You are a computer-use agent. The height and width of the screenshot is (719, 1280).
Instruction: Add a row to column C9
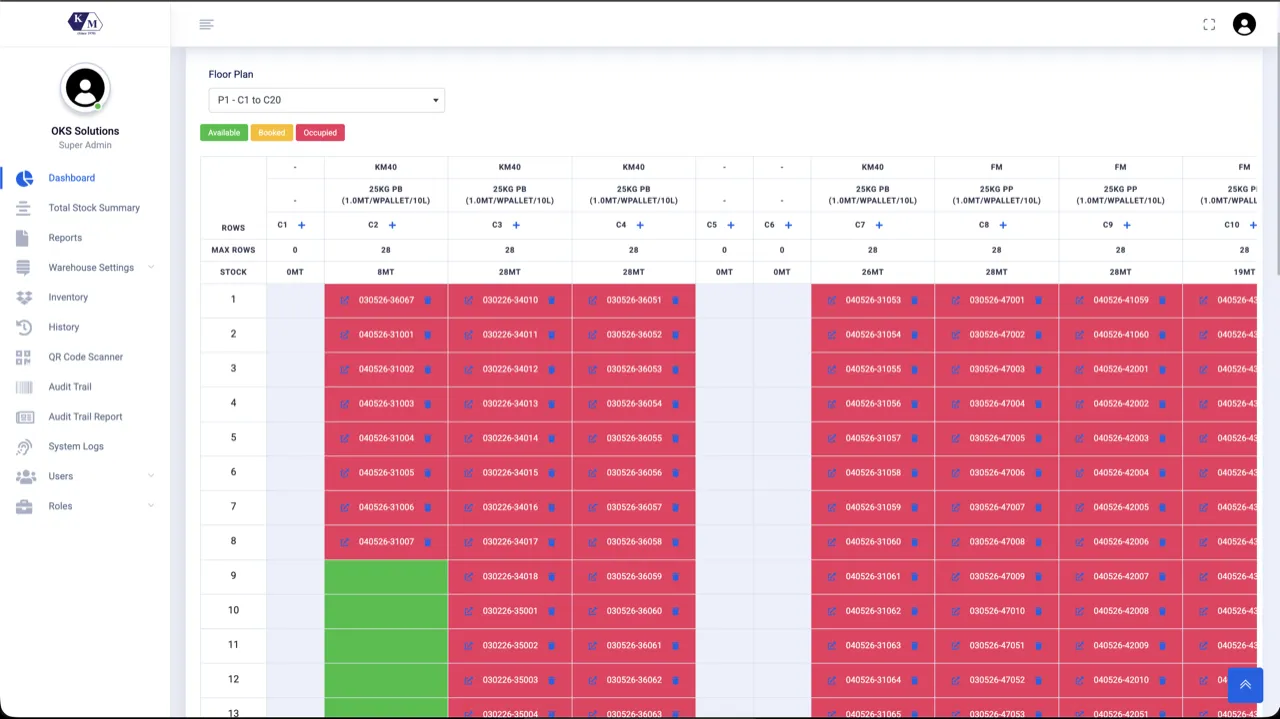pyautogui.click(x=1127, y=225)
